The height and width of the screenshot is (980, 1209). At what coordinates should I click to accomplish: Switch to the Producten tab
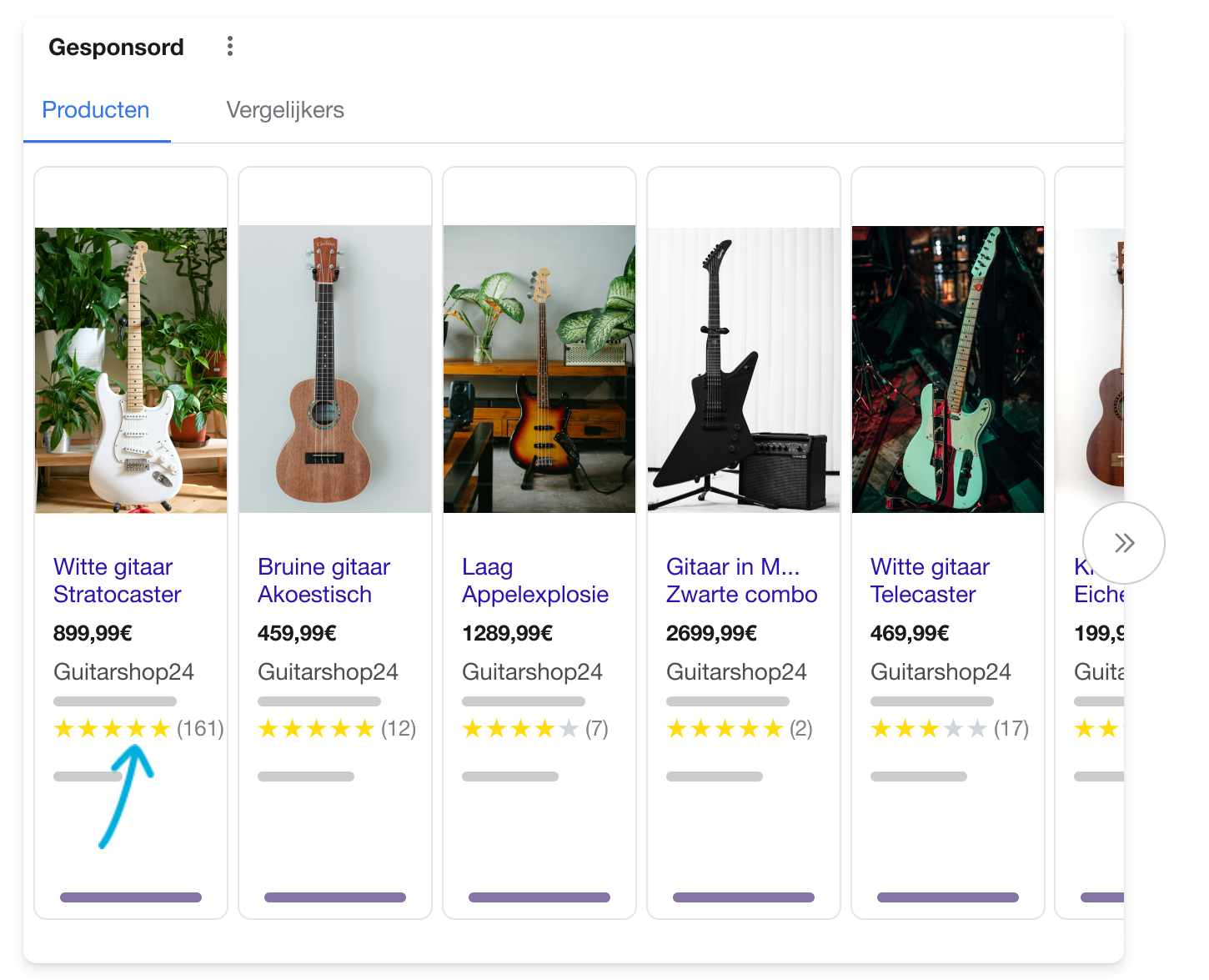[x=96, y=110]
